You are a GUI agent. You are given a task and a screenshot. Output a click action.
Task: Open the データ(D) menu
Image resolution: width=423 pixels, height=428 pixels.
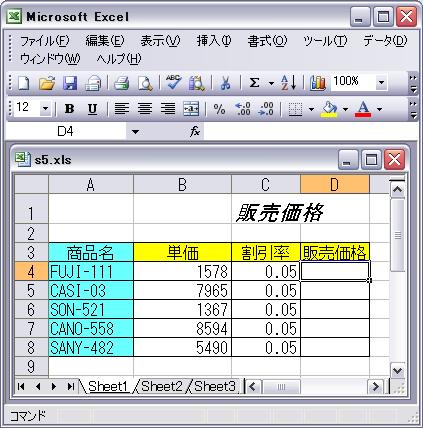[385, 41]
